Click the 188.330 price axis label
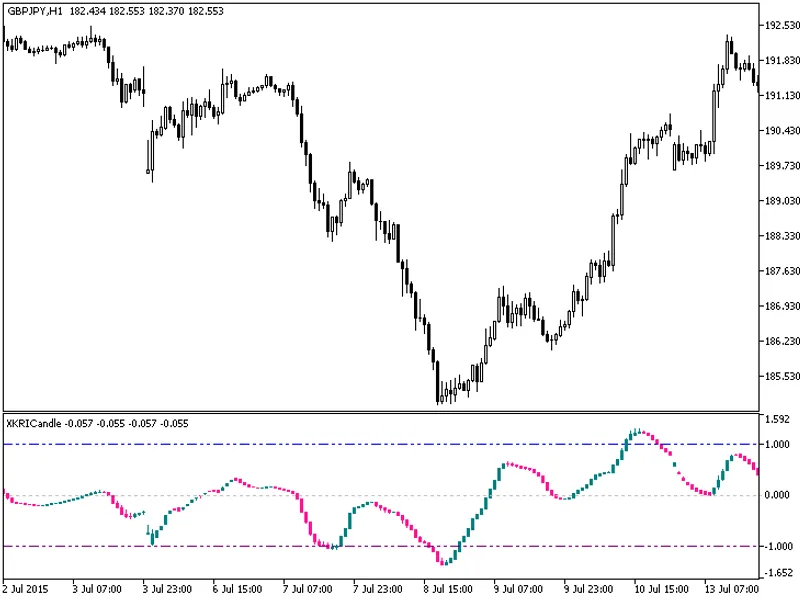This screenshot has width=800, height=600. [782, 236]
